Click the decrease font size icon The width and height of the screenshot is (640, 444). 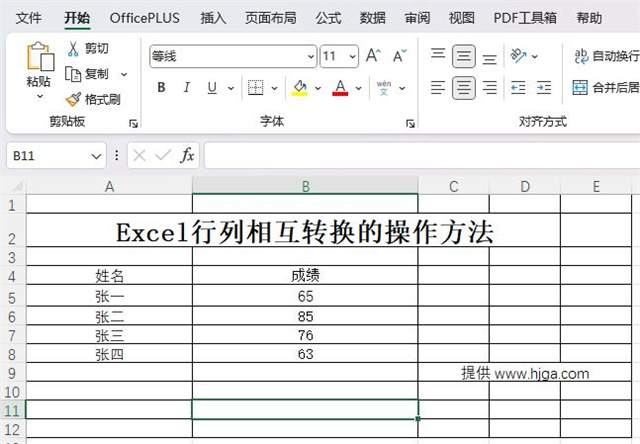(x=399, y=56)
